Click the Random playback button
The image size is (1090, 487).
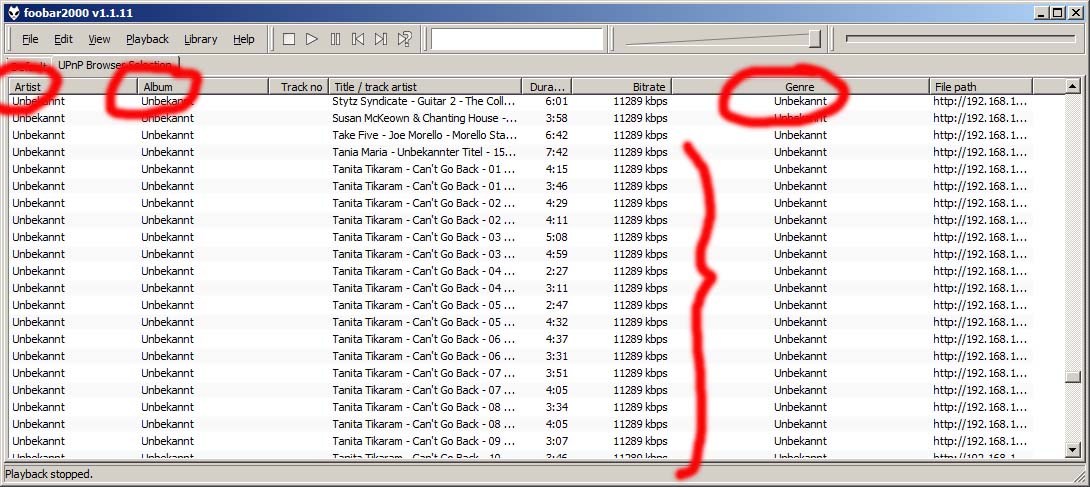[404, 39]
